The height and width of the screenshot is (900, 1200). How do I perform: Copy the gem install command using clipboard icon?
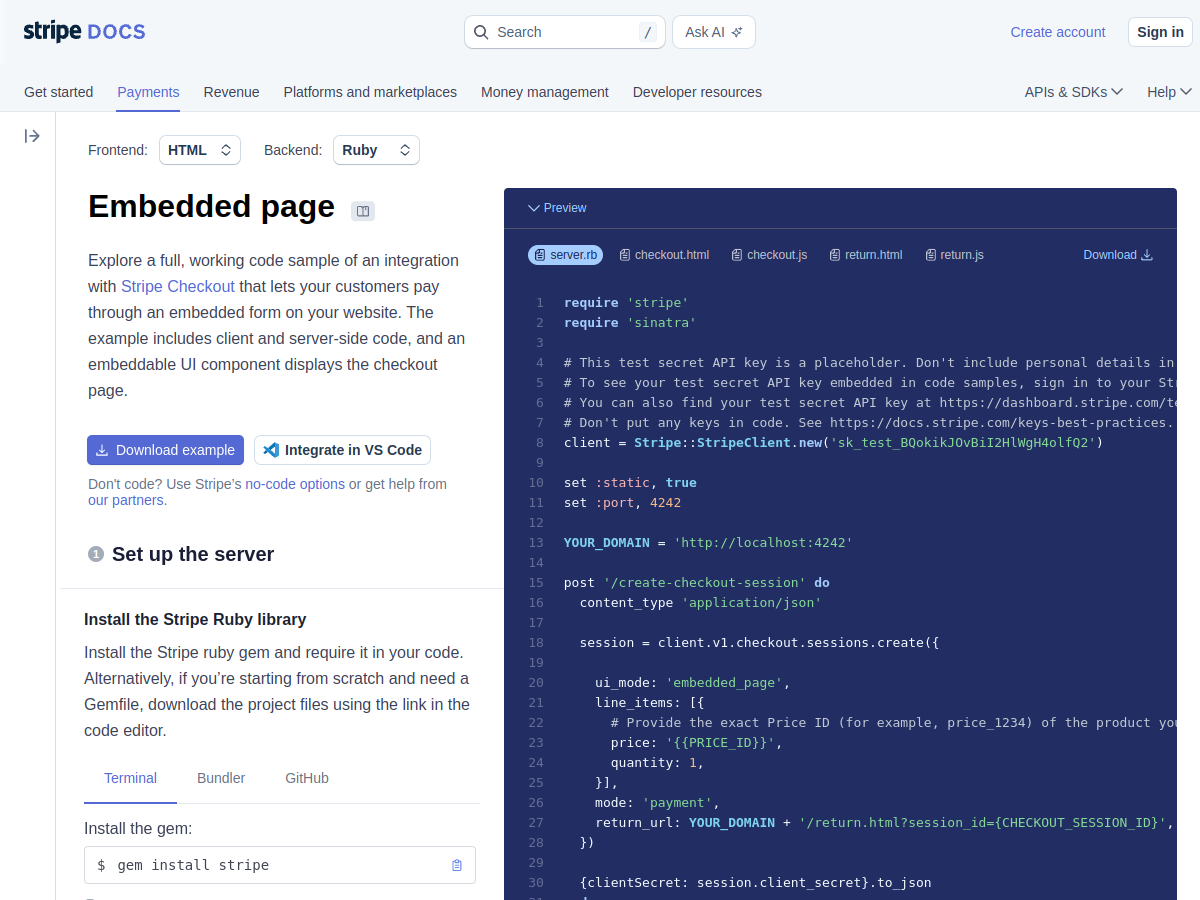point(457,864)
